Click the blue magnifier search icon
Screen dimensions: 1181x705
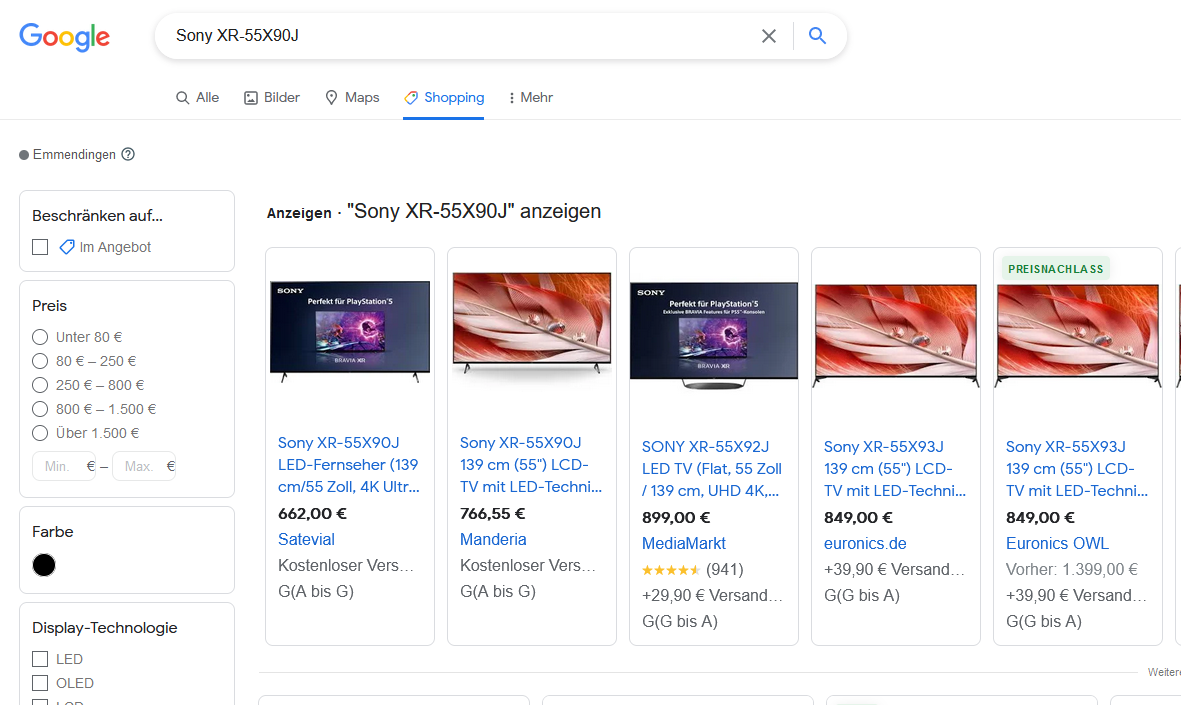coord(817,35)
